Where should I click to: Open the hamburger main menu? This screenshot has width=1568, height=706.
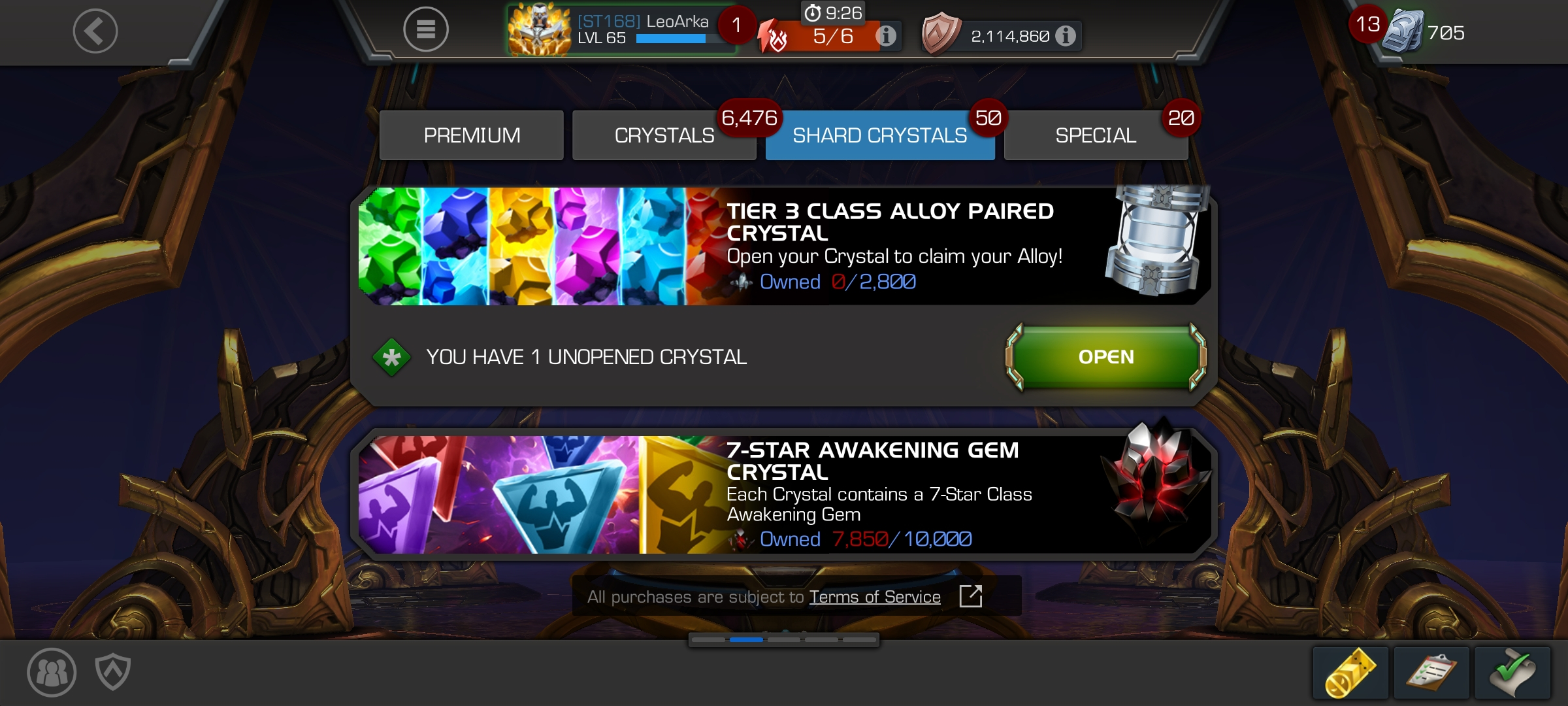pos(425,29)
